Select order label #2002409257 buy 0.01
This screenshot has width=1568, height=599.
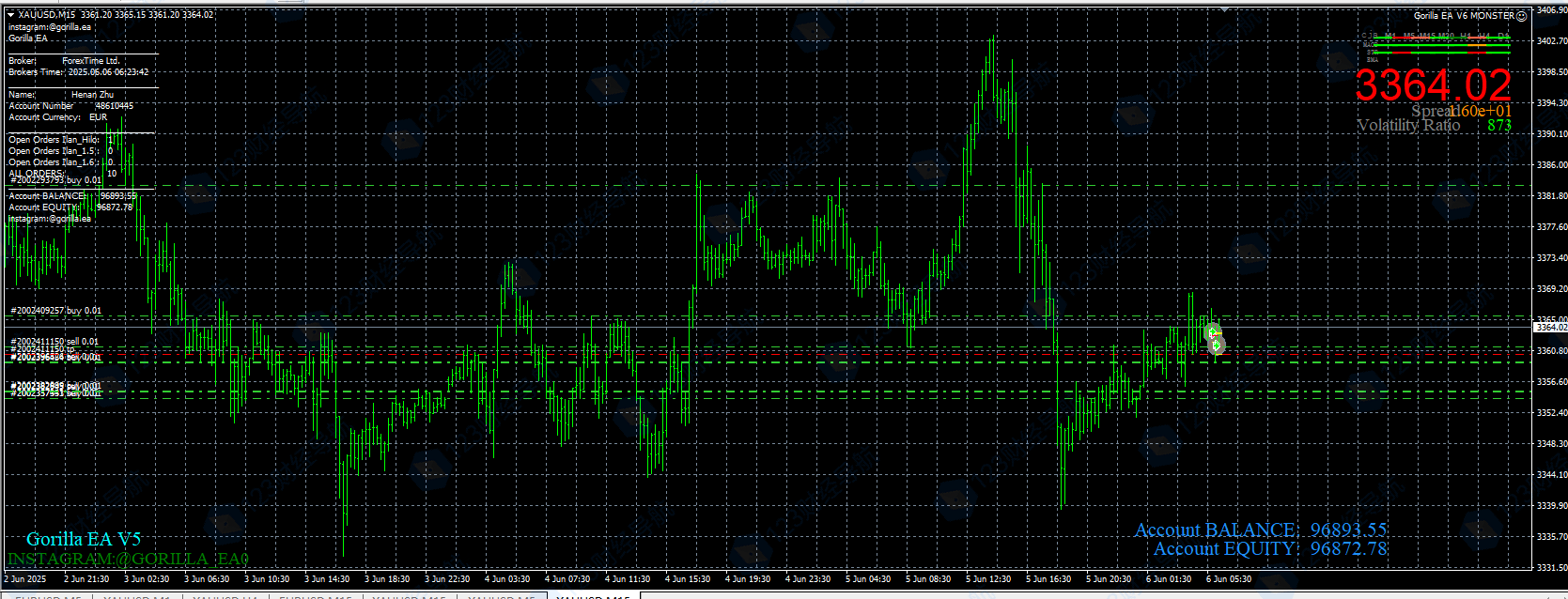pyautogui.click(x=56, y=311)
